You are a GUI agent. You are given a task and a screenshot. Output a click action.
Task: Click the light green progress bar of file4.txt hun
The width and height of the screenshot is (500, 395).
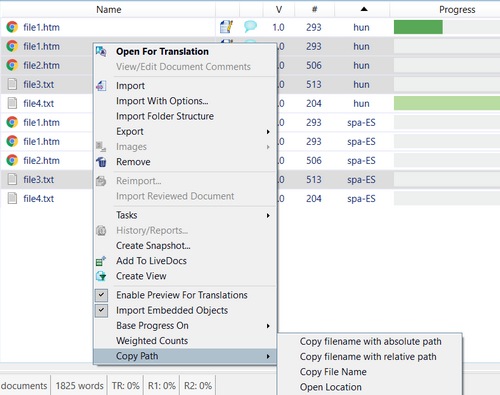pyautogui.click(x=447, y=103)
